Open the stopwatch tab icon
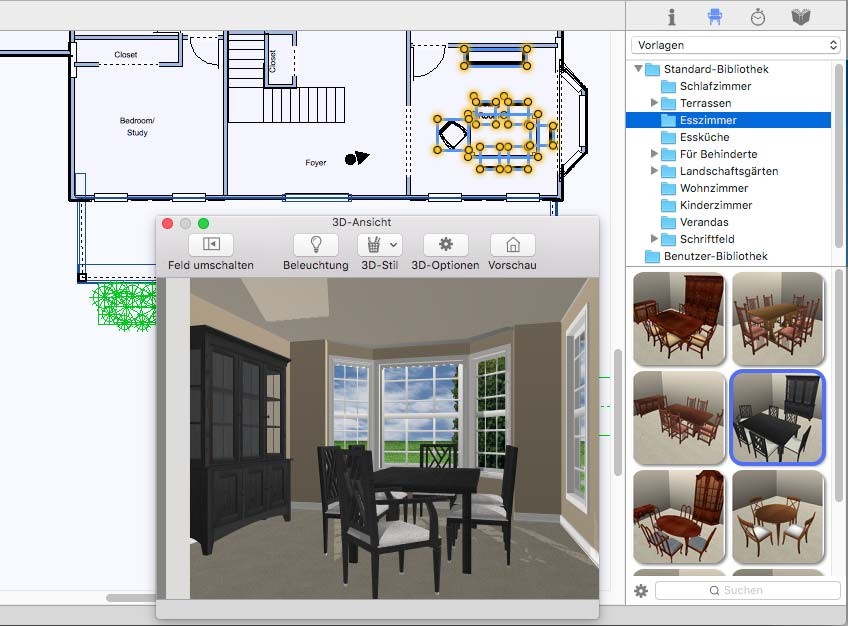 point(758,17)
